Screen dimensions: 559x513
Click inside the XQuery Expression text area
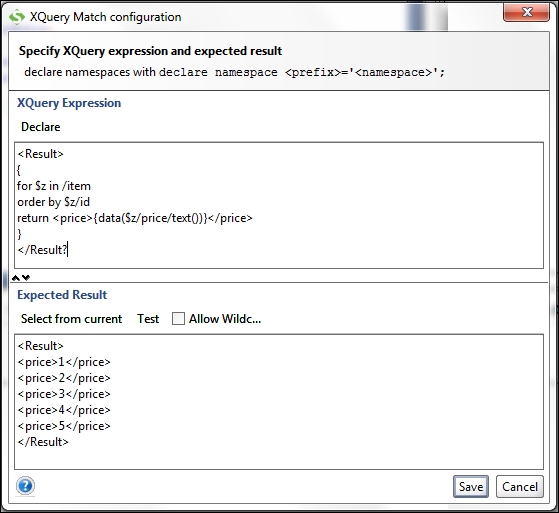click(279, 205)
